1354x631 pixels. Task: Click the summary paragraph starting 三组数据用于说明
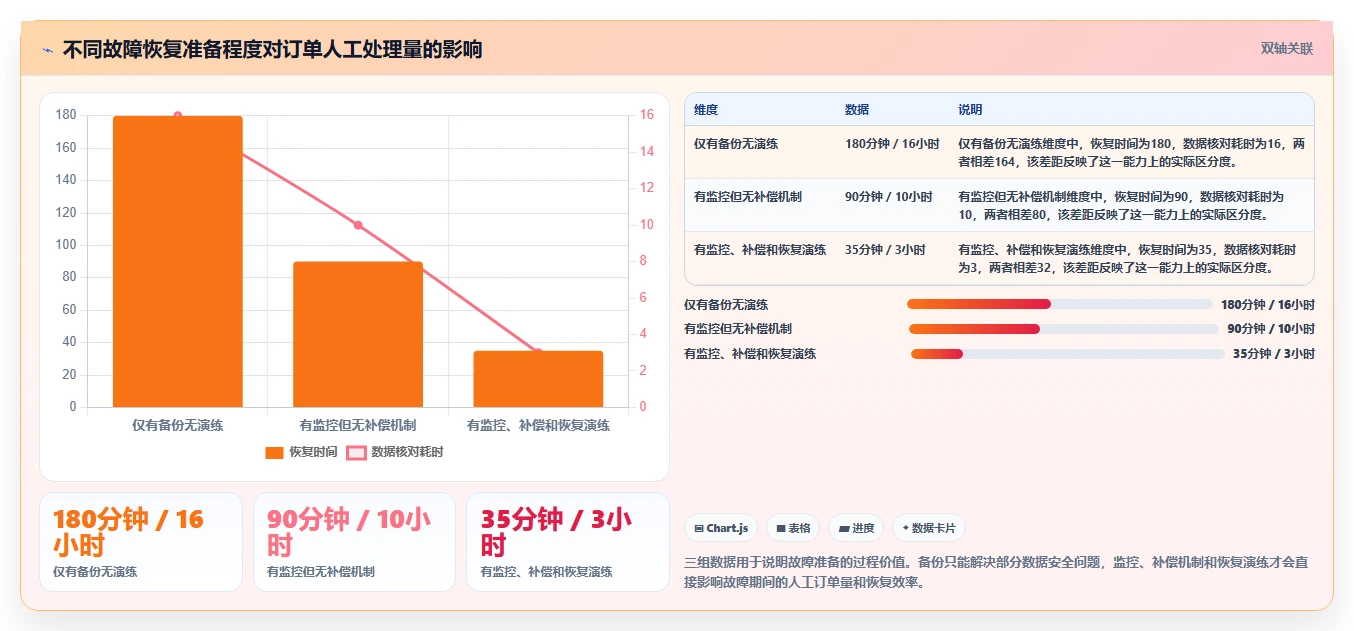coord(998,574)
